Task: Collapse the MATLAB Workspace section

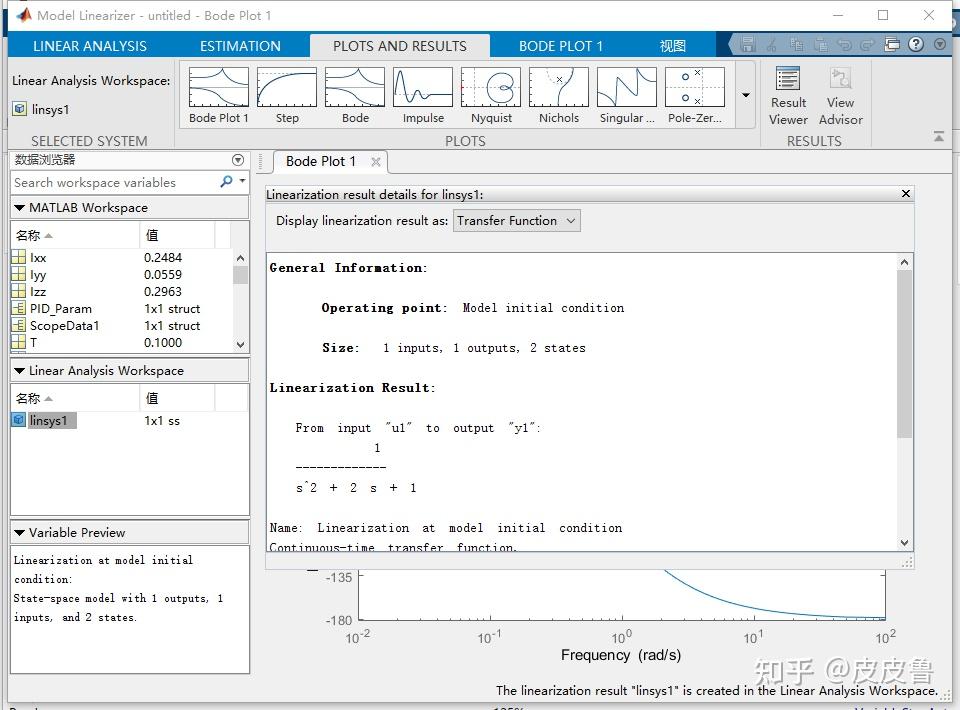Action: (x=22, y=207)
